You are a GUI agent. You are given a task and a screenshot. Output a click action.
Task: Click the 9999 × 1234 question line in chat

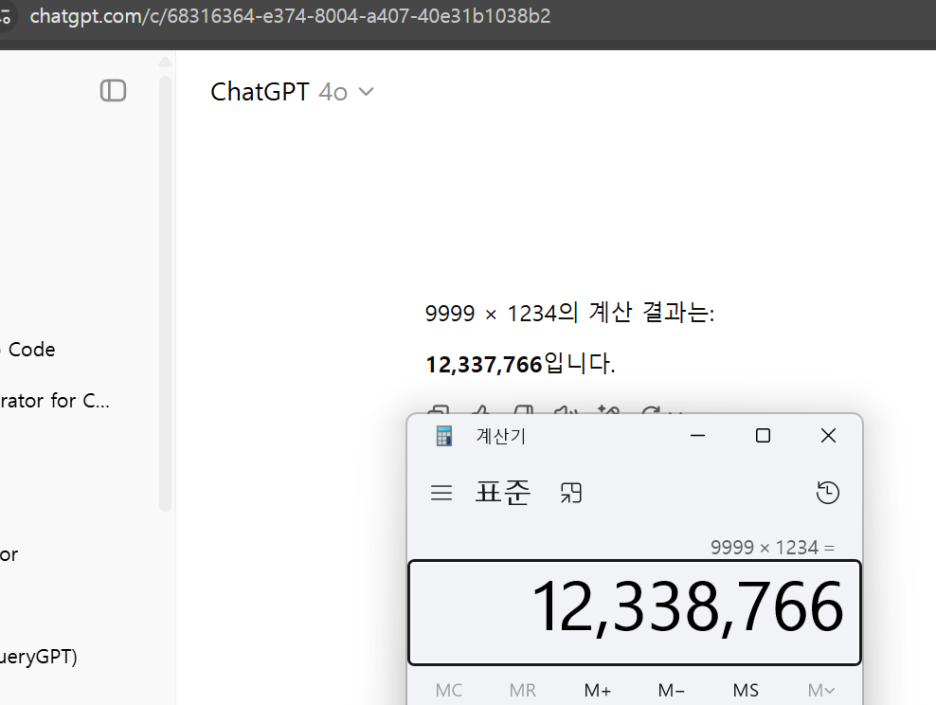(x=569, y=312)
